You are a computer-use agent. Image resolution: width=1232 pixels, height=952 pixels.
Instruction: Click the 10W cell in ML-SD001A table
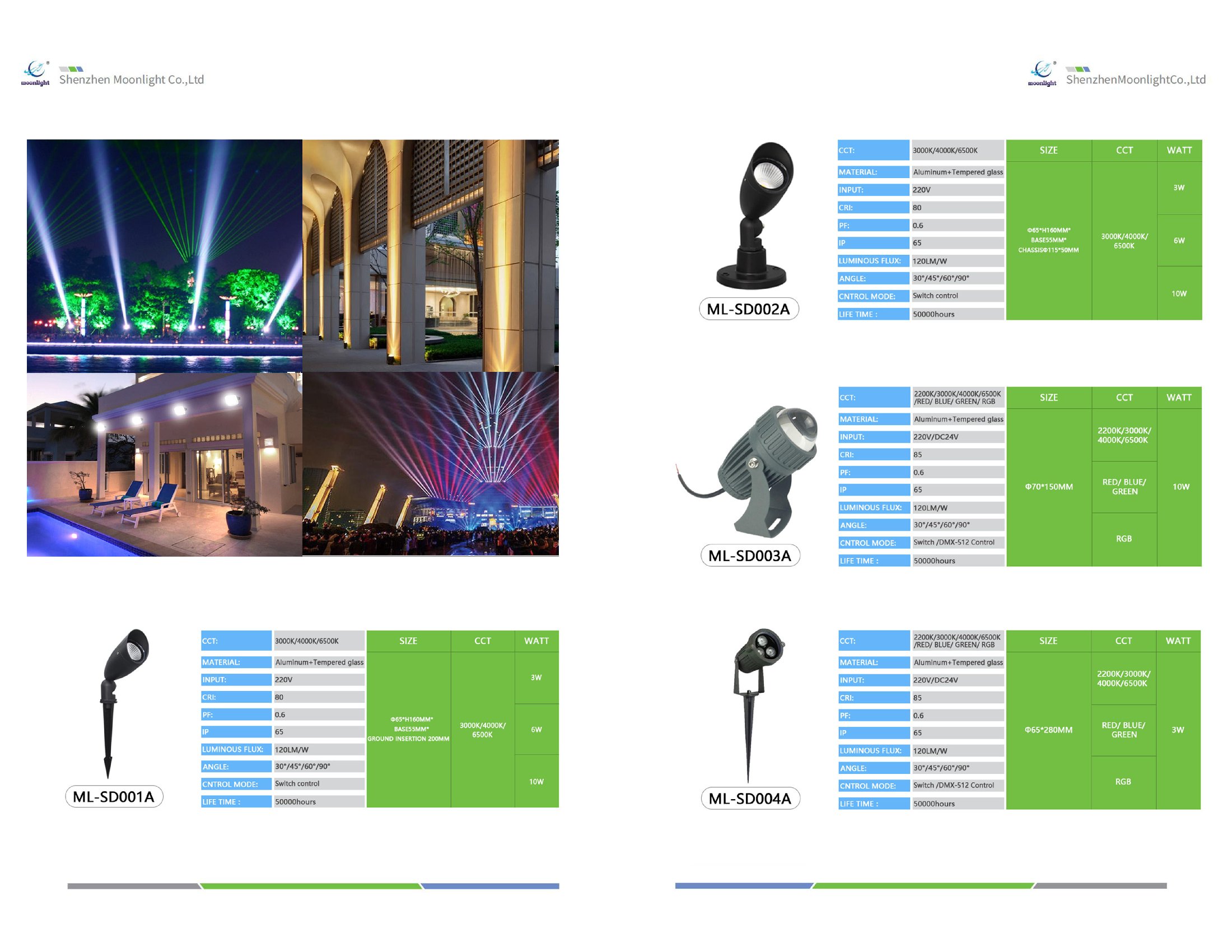536,782
